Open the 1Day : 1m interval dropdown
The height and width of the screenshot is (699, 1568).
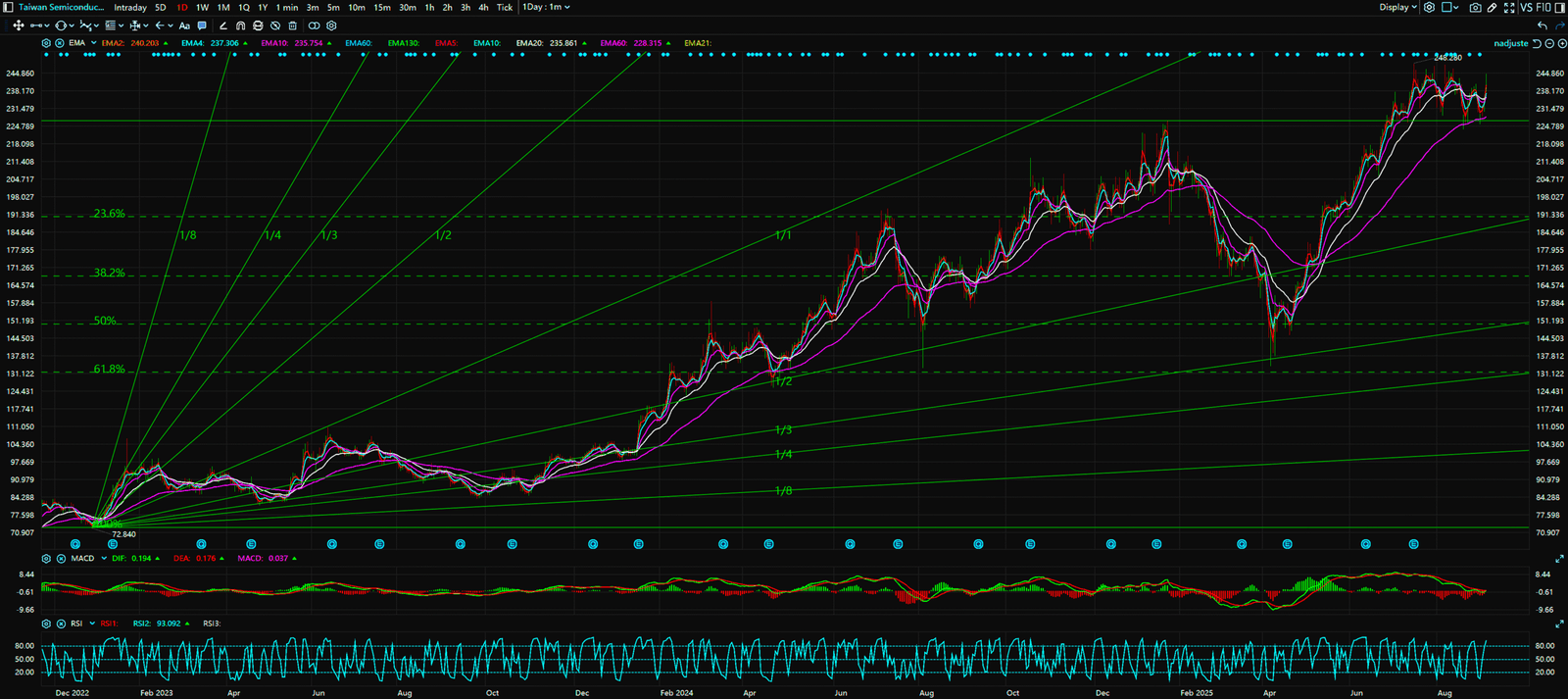[x=545, y=7]
